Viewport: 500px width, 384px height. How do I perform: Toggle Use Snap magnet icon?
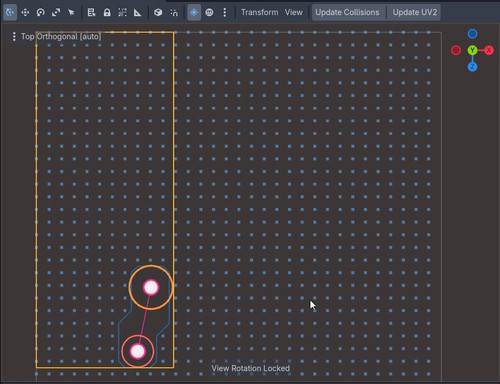click(174, 12)
